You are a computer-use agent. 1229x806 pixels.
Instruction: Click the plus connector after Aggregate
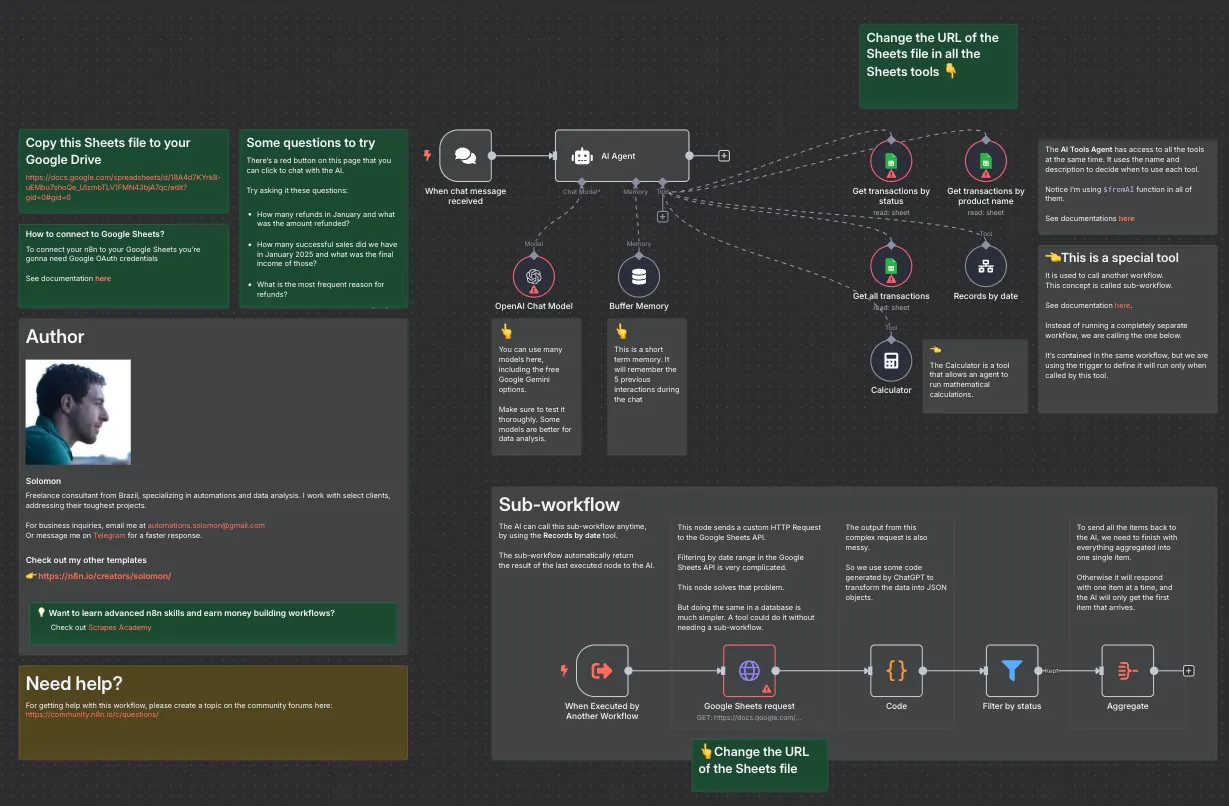(x=1188, y=670)
